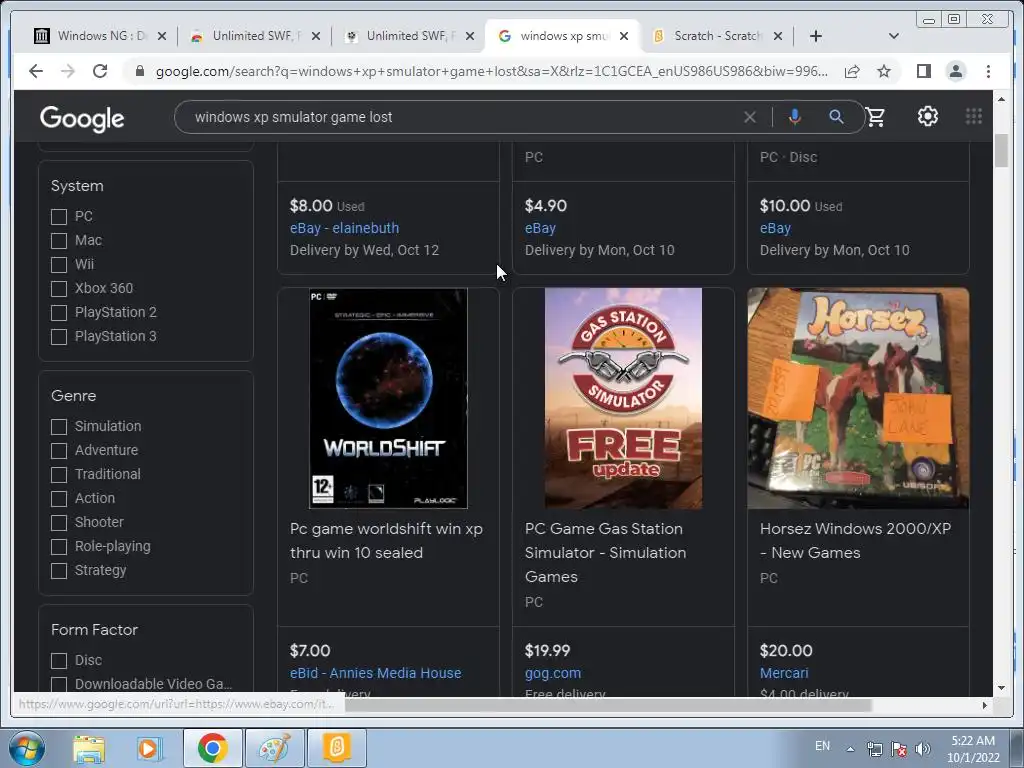Open Paint from the taskbar

point(274,748)
